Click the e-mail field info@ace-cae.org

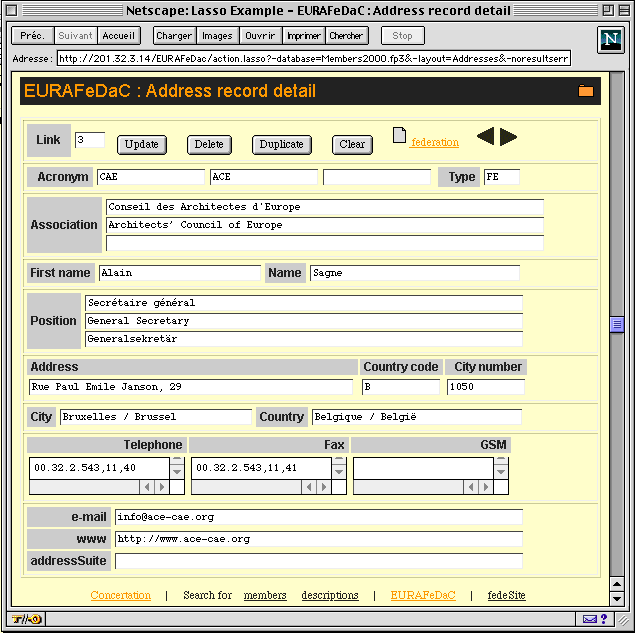coord(319,517)
